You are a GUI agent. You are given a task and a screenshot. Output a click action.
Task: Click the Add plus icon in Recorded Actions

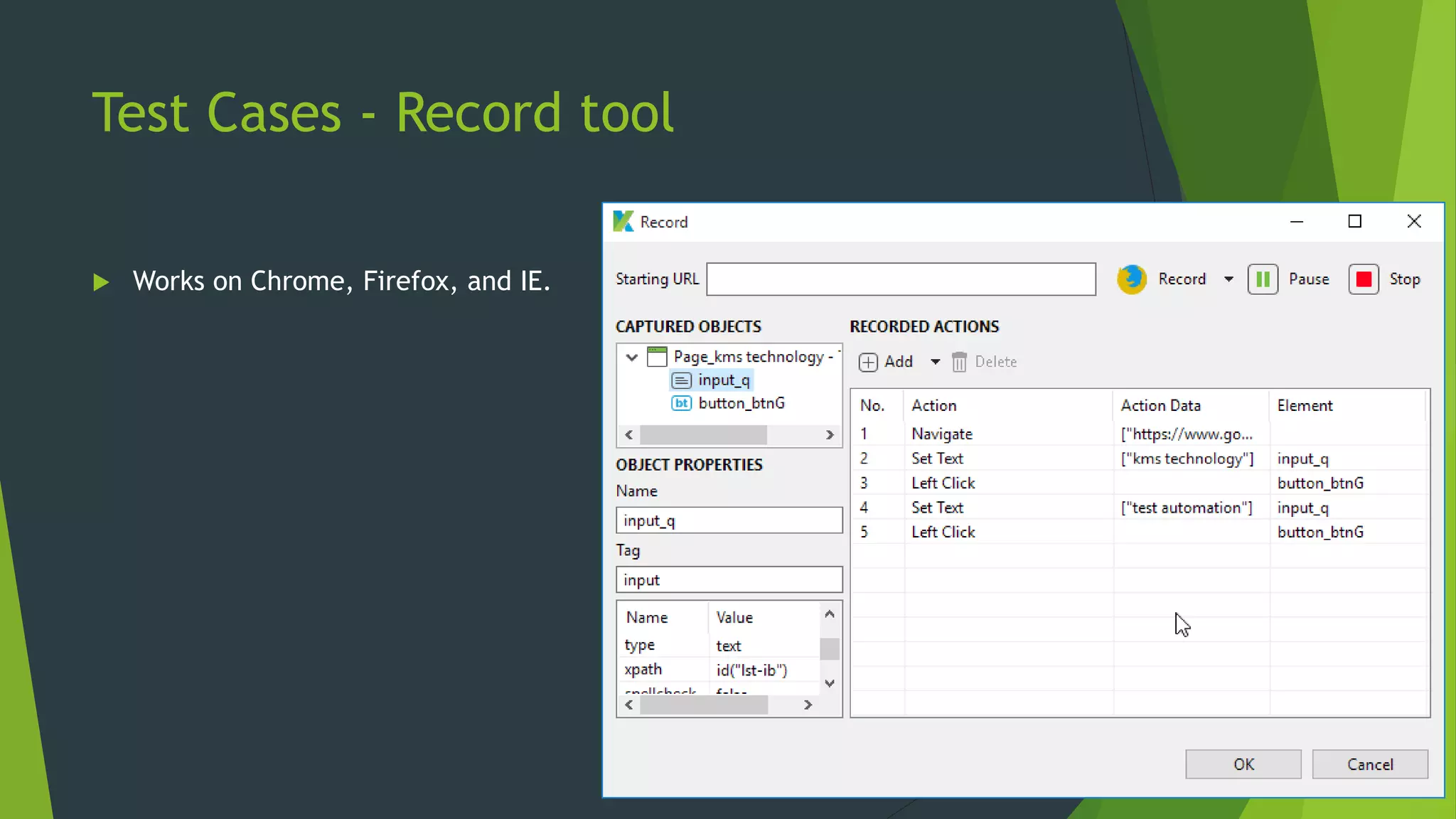pyautogui.click(x=868, y=363)
